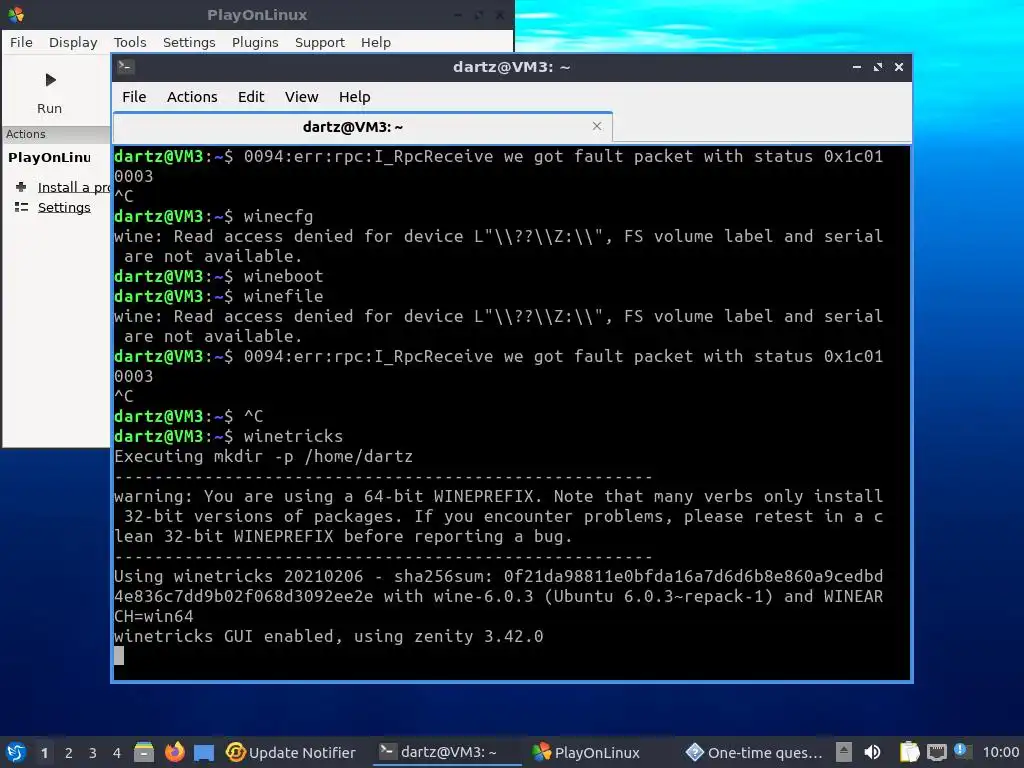Open the One-time question taskbar entry
The height and width of the screenshot is (768, 1024).
[x=754, y=752]
